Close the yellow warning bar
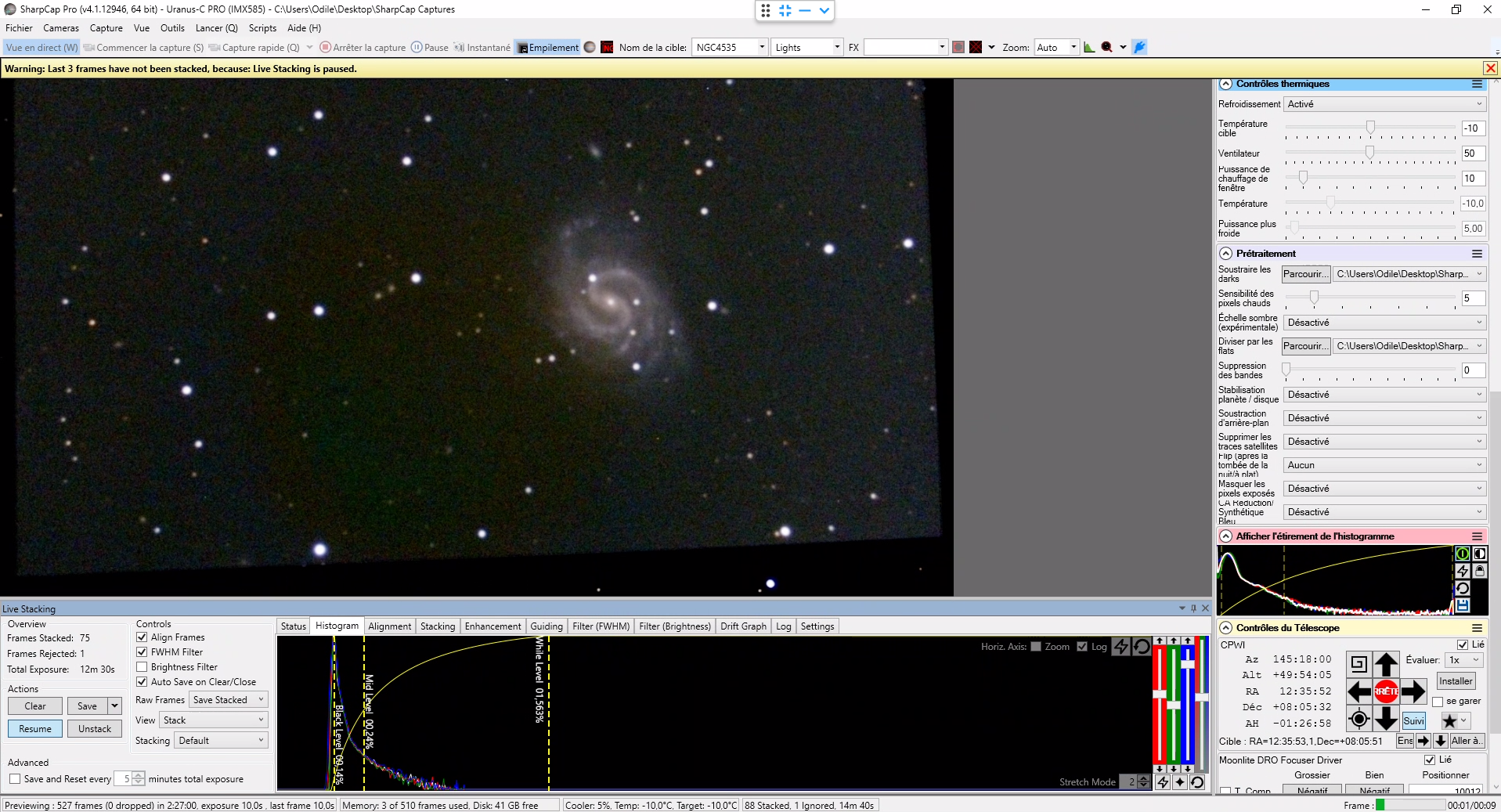Image resolution: width=1501 pixels, height=812 pixels. [x=1491, y=69]
